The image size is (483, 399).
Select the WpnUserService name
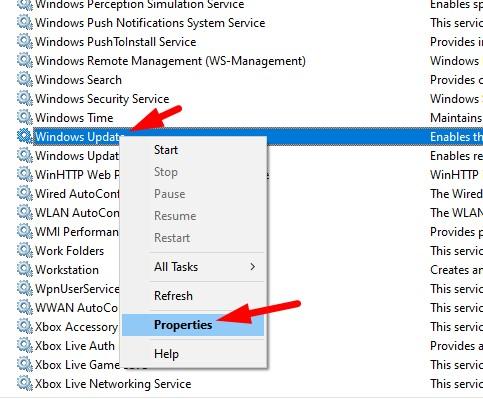coord(77,289)
